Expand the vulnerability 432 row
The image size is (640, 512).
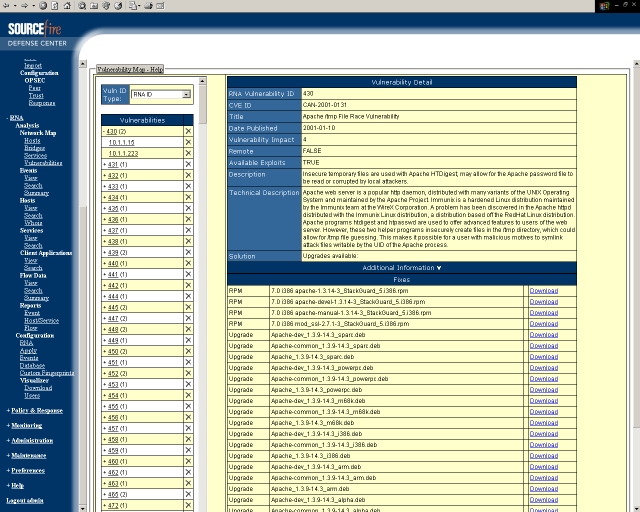pyautogui.click(x=104, y=176)
